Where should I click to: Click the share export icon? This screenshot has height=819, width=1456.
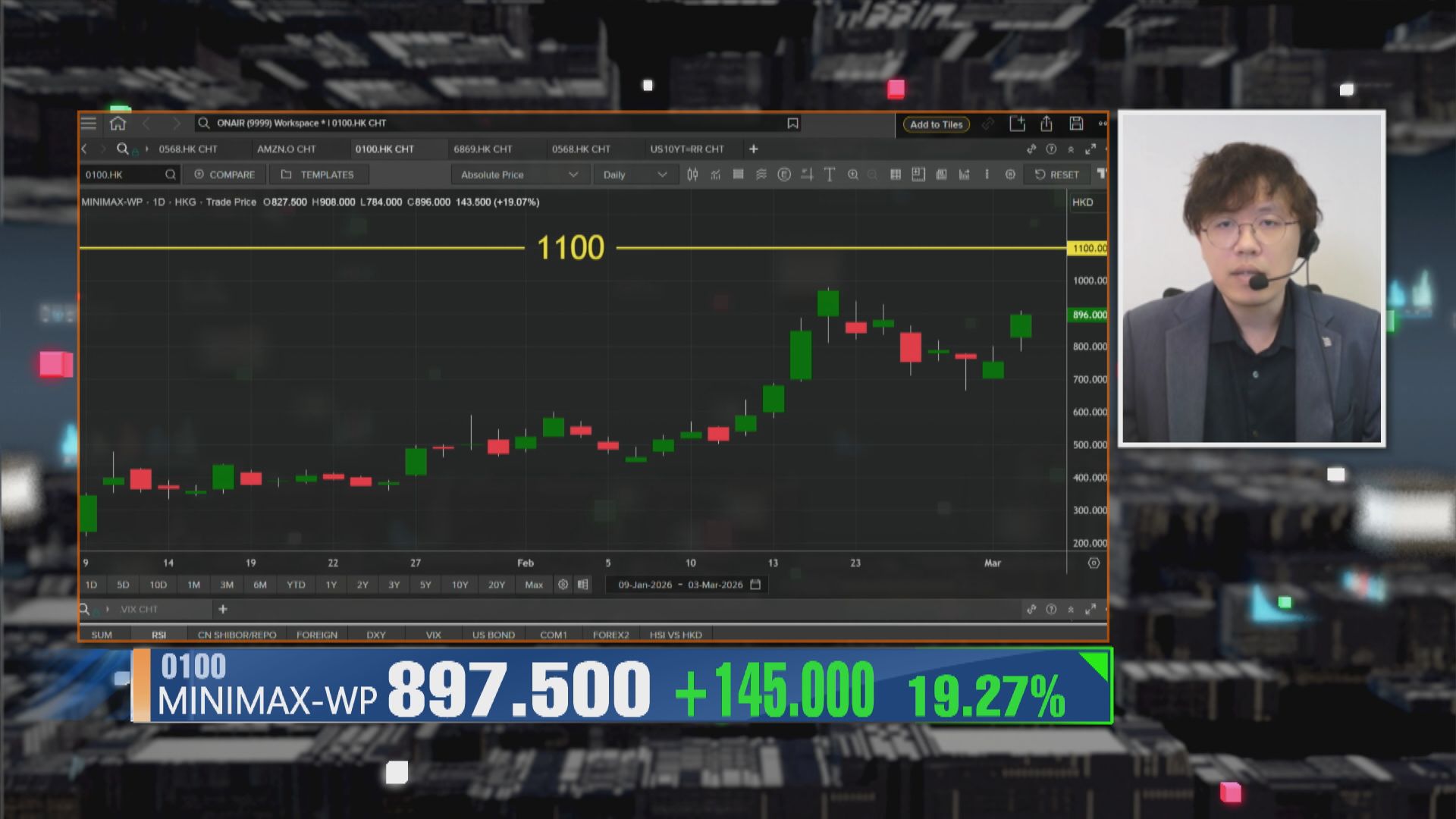click(x=1046, y=124)
